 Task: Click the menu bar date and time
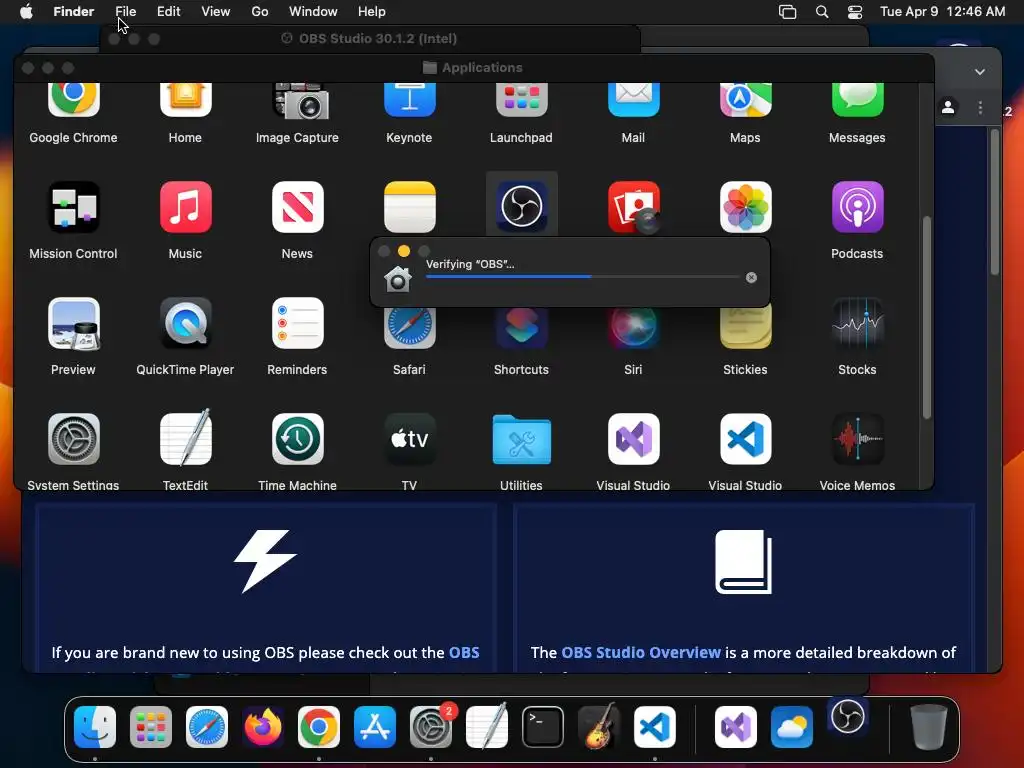pos(942,12)
